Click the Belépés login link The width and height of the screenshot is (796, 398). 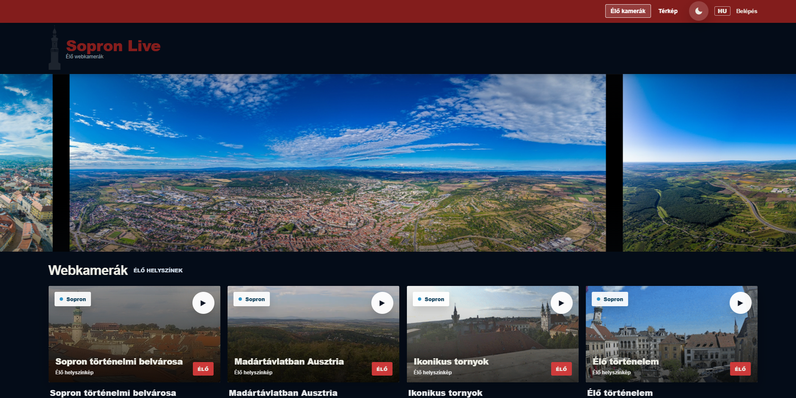click(x=746, y=11)
